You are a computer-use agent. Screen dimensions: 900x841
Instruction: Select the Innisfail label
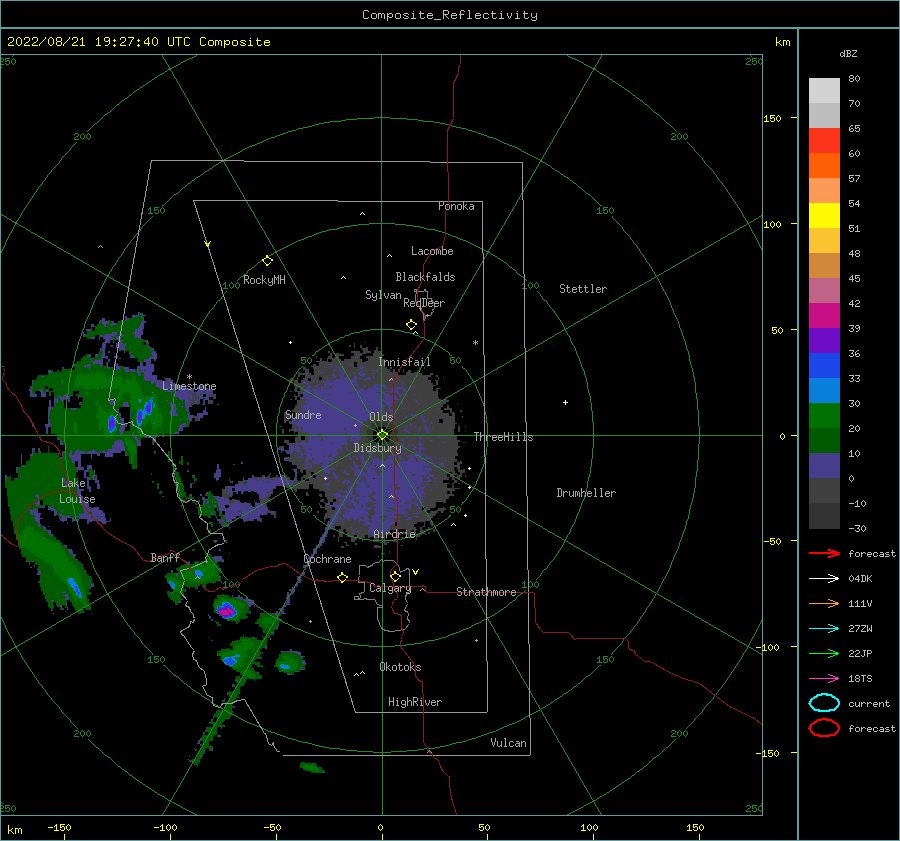point(404,362)
